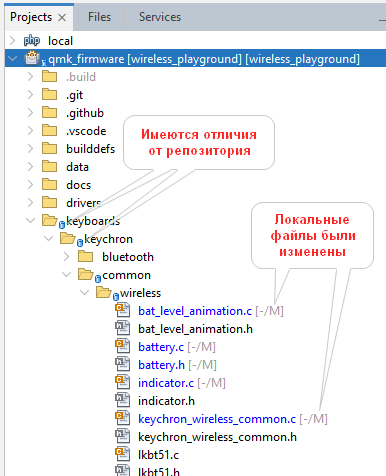Expand the .github folder

point(31,112)
